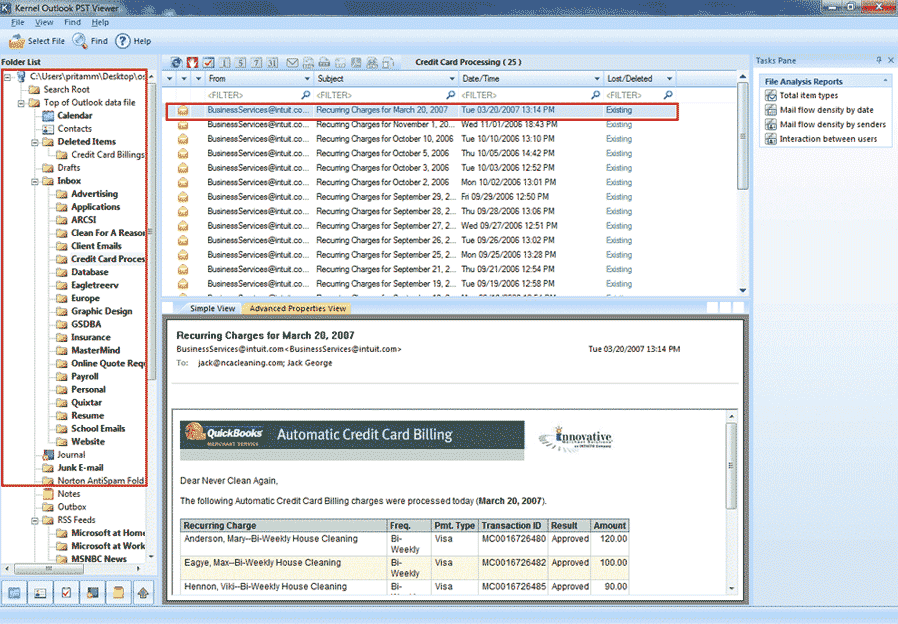Image resolution: width=898 pixels, height=624 pixels.
Task: Pin the Tasks Pane
Action: click(x=879, y=60)
